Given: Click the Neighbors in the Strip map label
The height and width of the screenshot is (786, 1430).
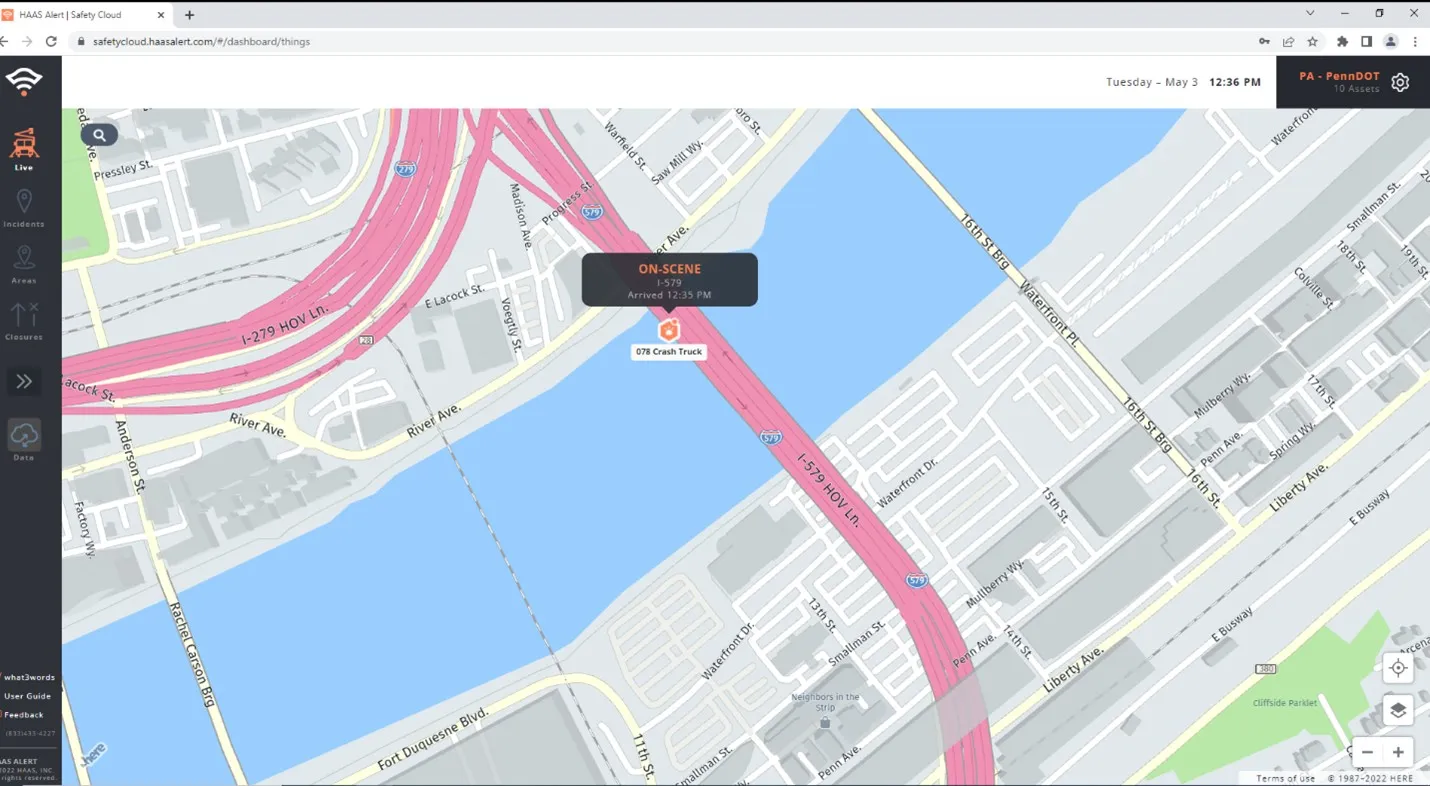Looking at the screenshot, I should coord(825,703).
